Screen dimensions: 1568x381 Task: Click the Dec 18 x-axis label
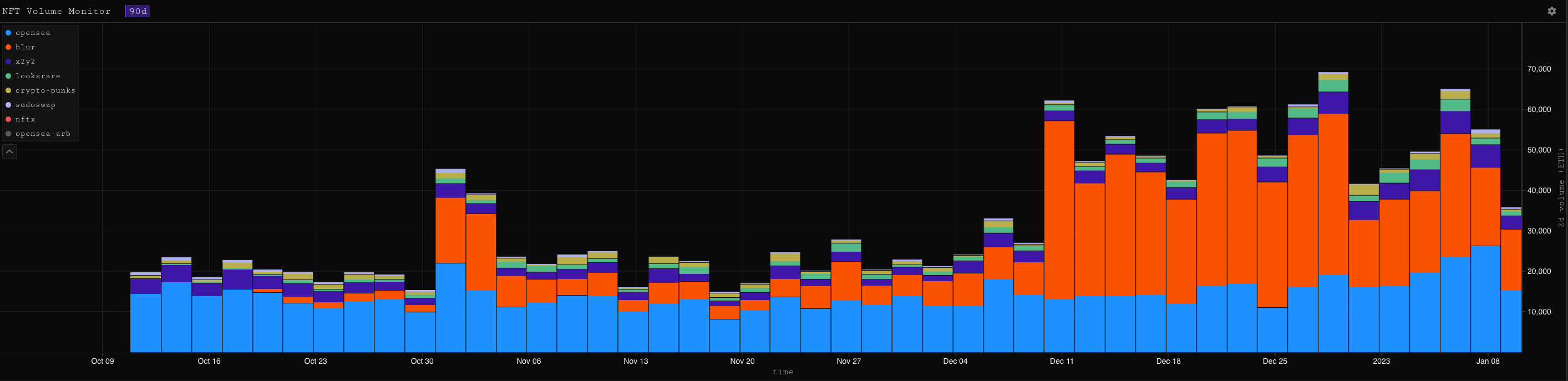[x=1168, y=361]
